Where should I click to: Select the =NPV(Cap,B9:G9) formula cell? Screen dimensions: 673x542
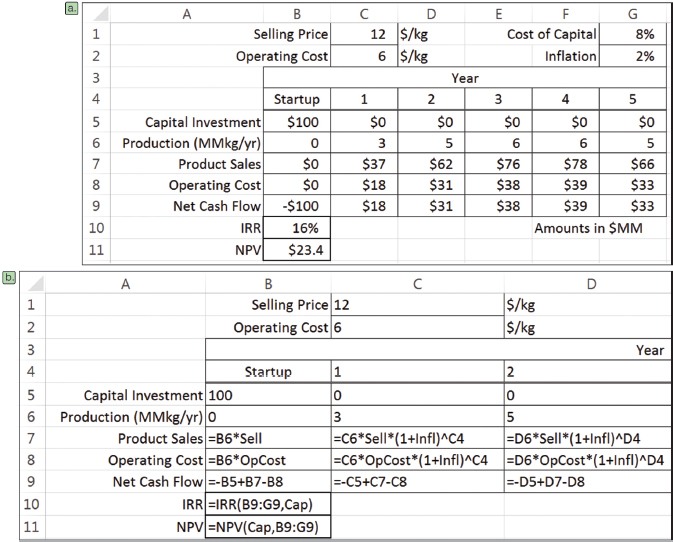tap(267, 526)
